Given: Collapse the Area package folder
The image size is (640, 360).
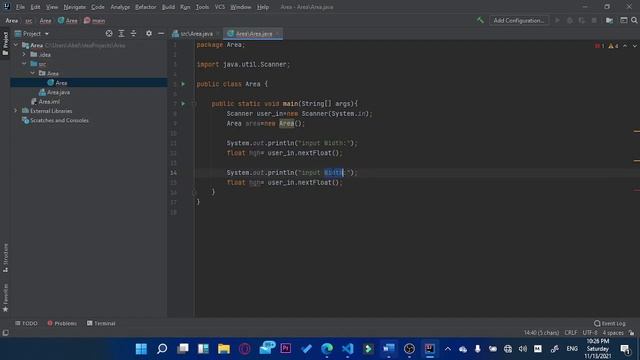Looking at the screenshot, I should (x=33, y=73).
